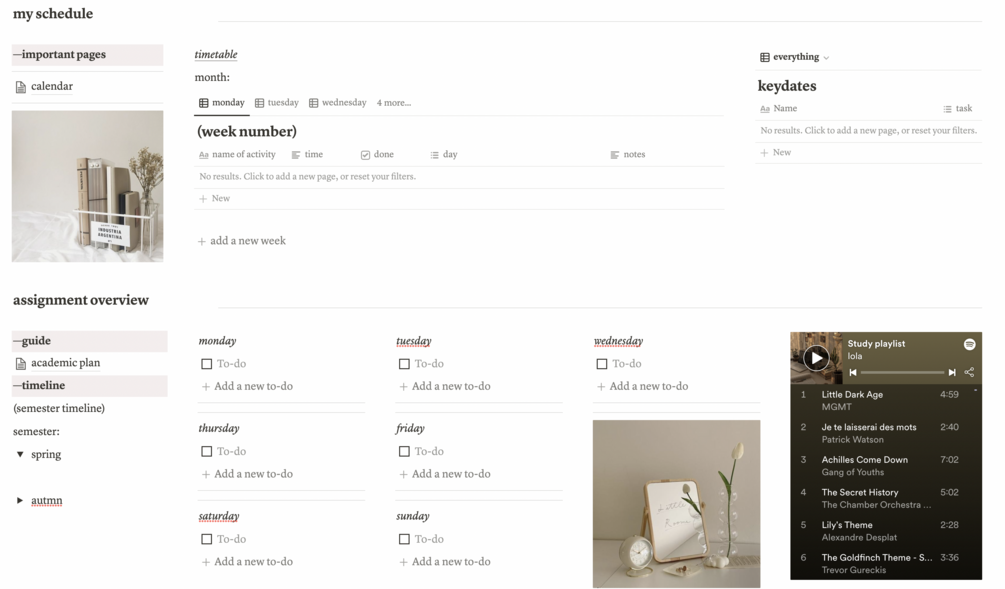Check the saturday To-do checkbox
The width and height of the screenshot is (1005, 589).
(x=206, y=540)
